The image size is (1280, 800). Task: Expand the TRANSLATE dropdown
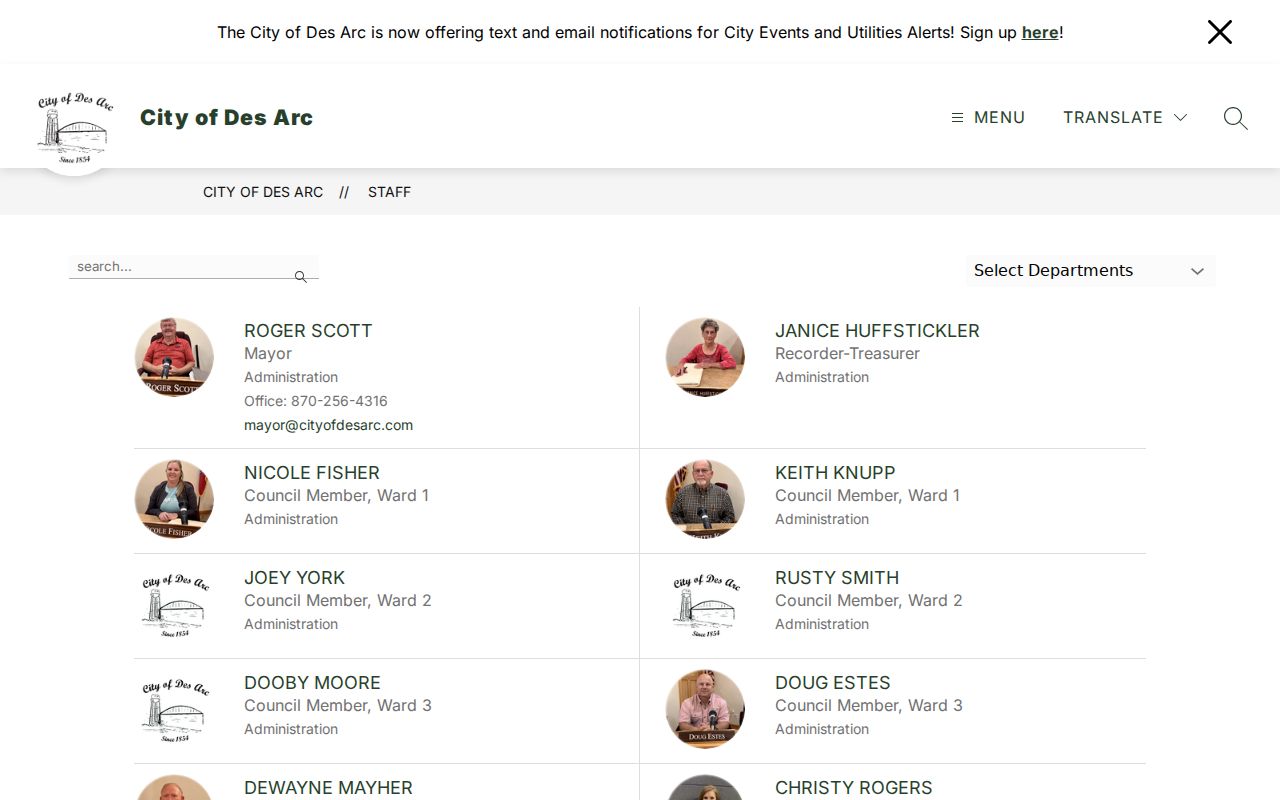[x=1125, y=117]
